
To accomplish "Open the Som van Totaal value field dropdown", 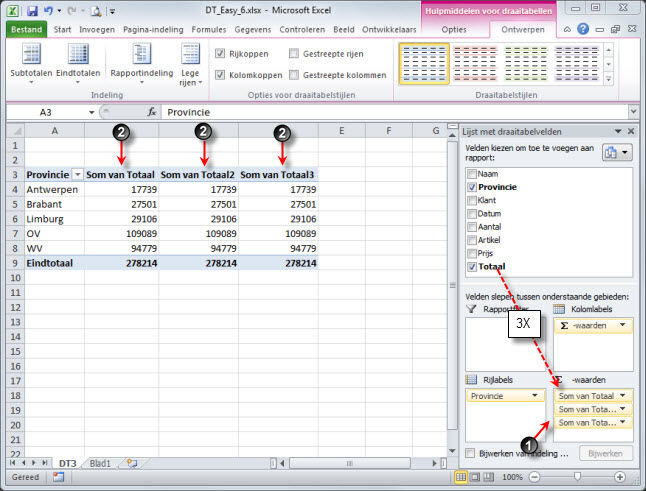I will pos(623,395).
